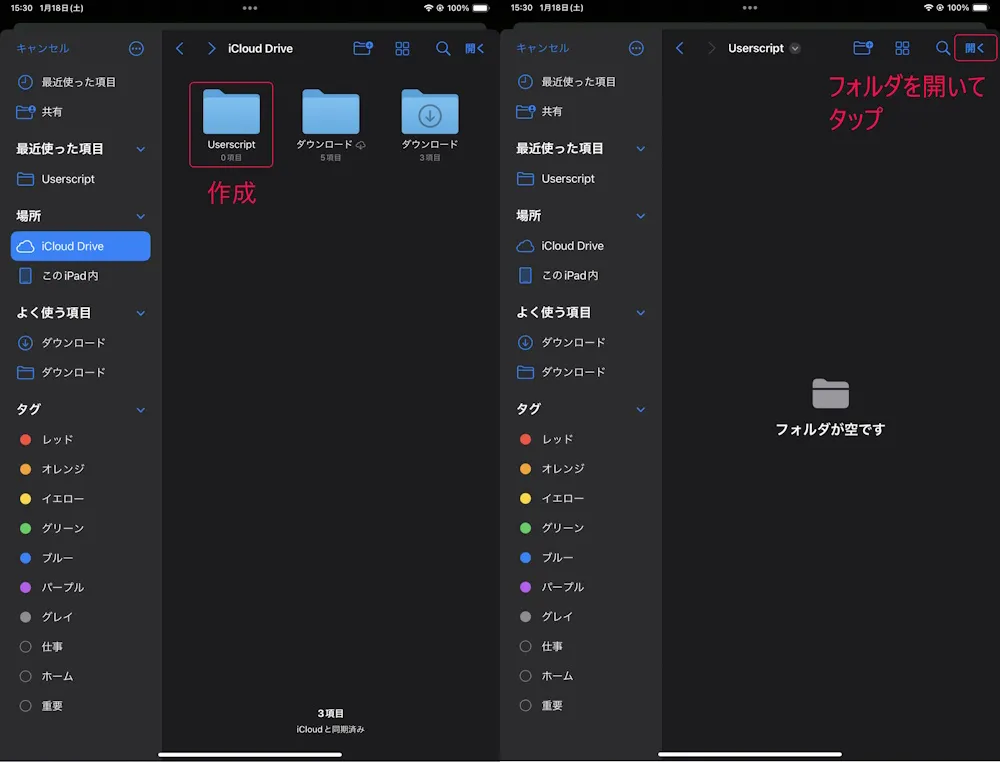The image size is (1000, 762).
Task: Open Userscript recent item in right sidebar
Action: (x=580, y=179)
